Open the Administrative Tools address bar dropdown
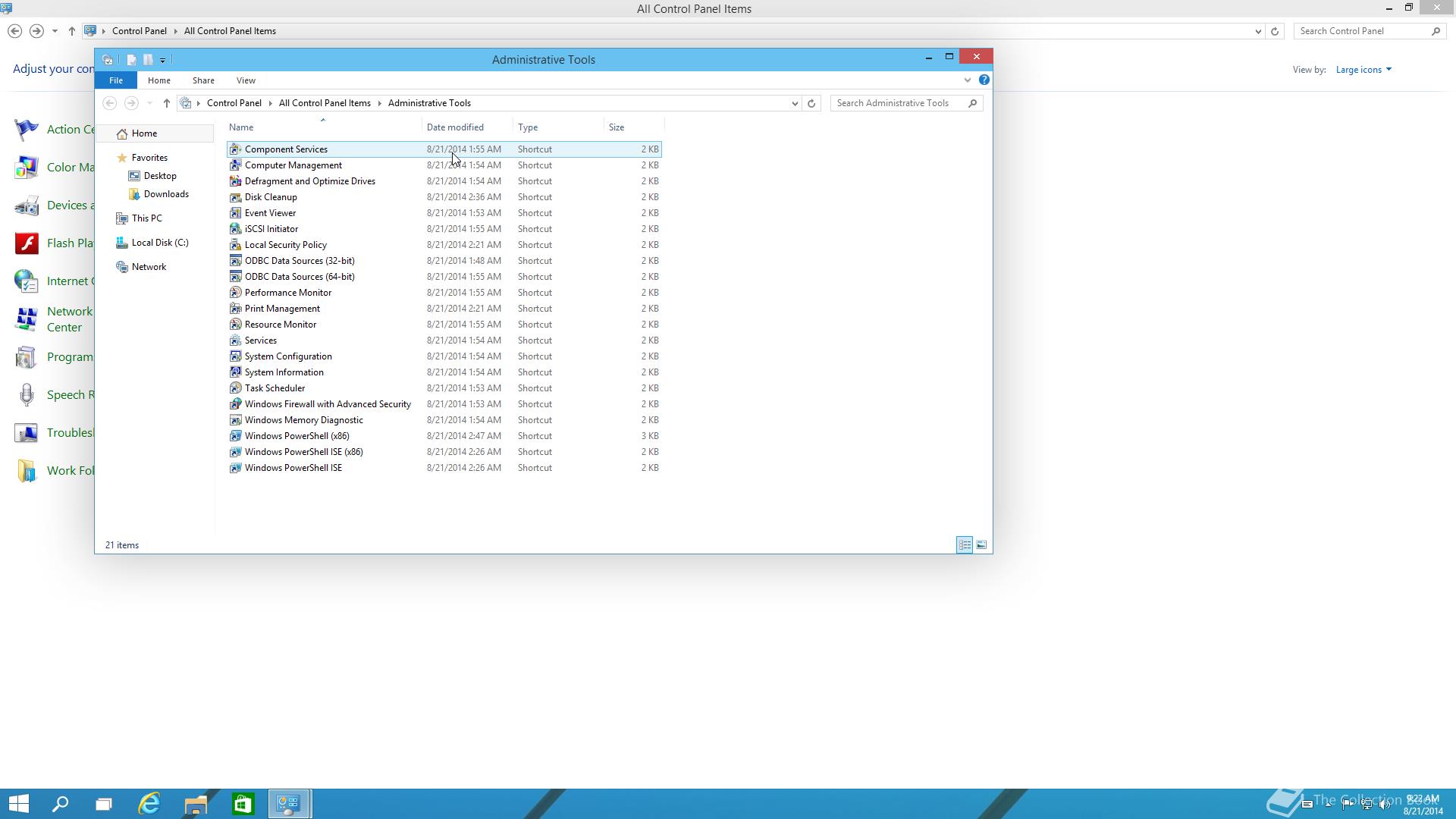 tap(795, 103)
